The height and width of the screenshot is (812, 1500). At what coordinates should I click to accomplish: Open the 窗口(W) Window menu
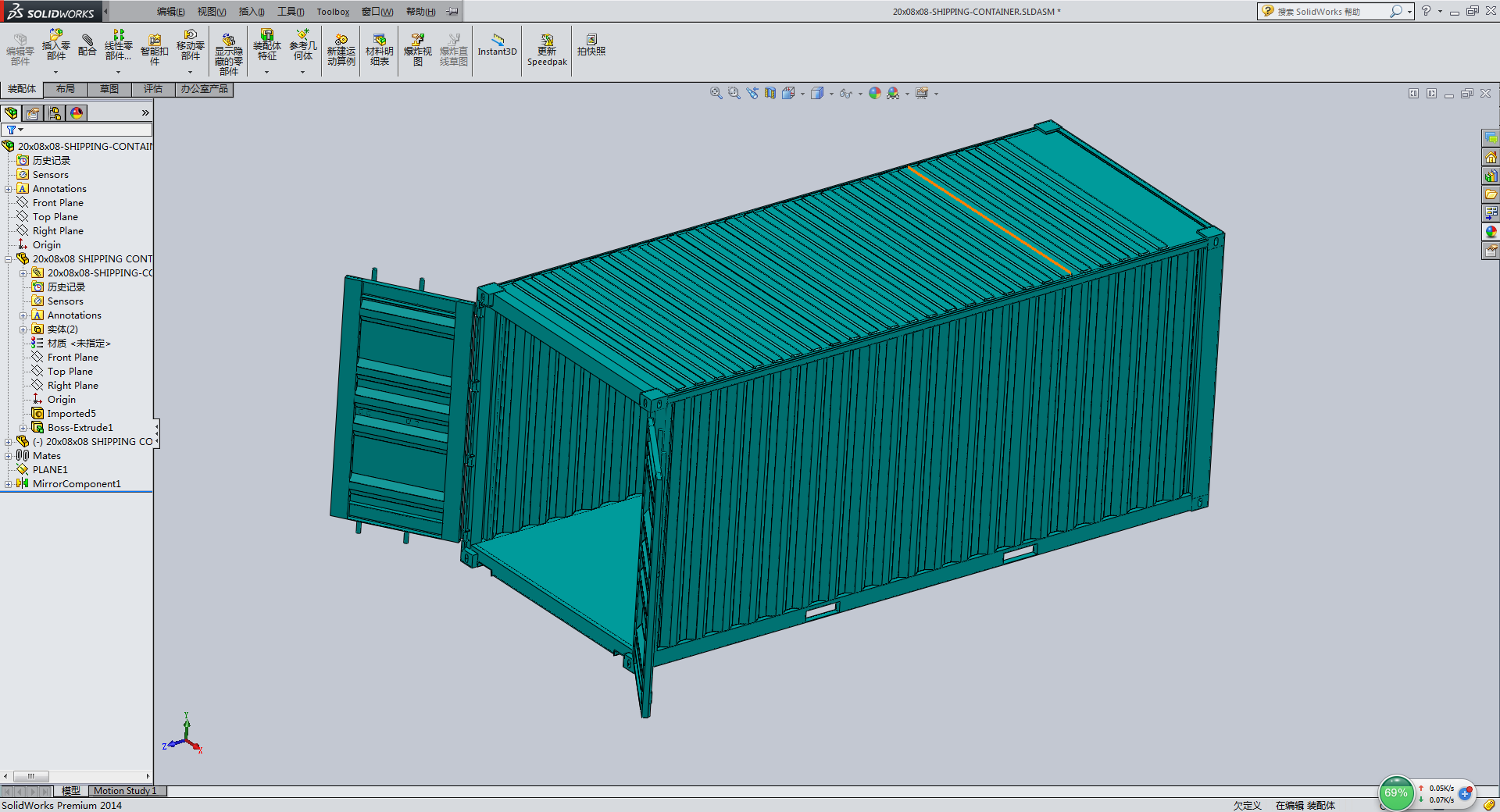point(377,12)
